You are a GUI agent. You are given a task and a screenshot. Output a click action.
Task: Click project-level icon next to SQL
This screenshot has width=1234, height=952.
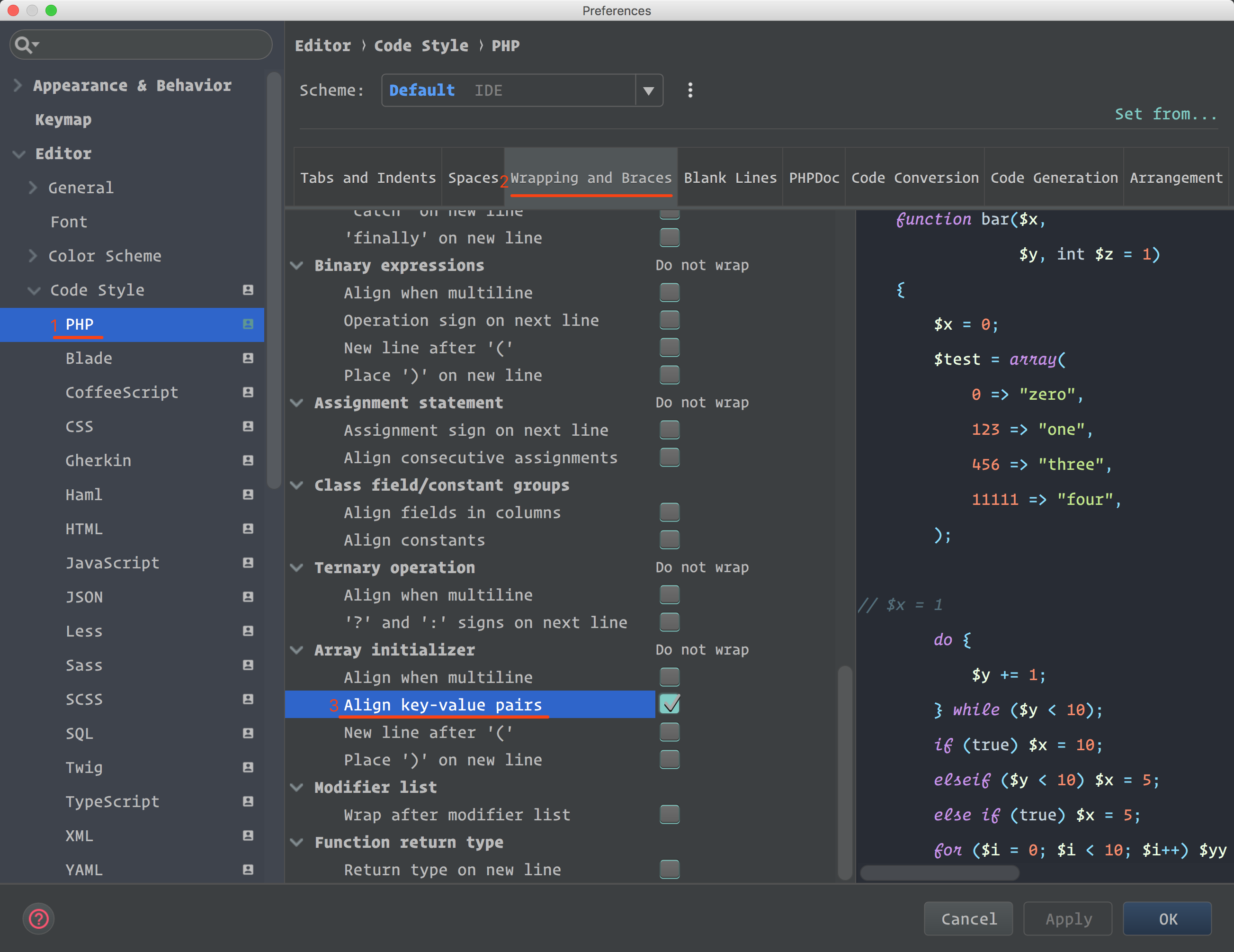coord(248,733)
